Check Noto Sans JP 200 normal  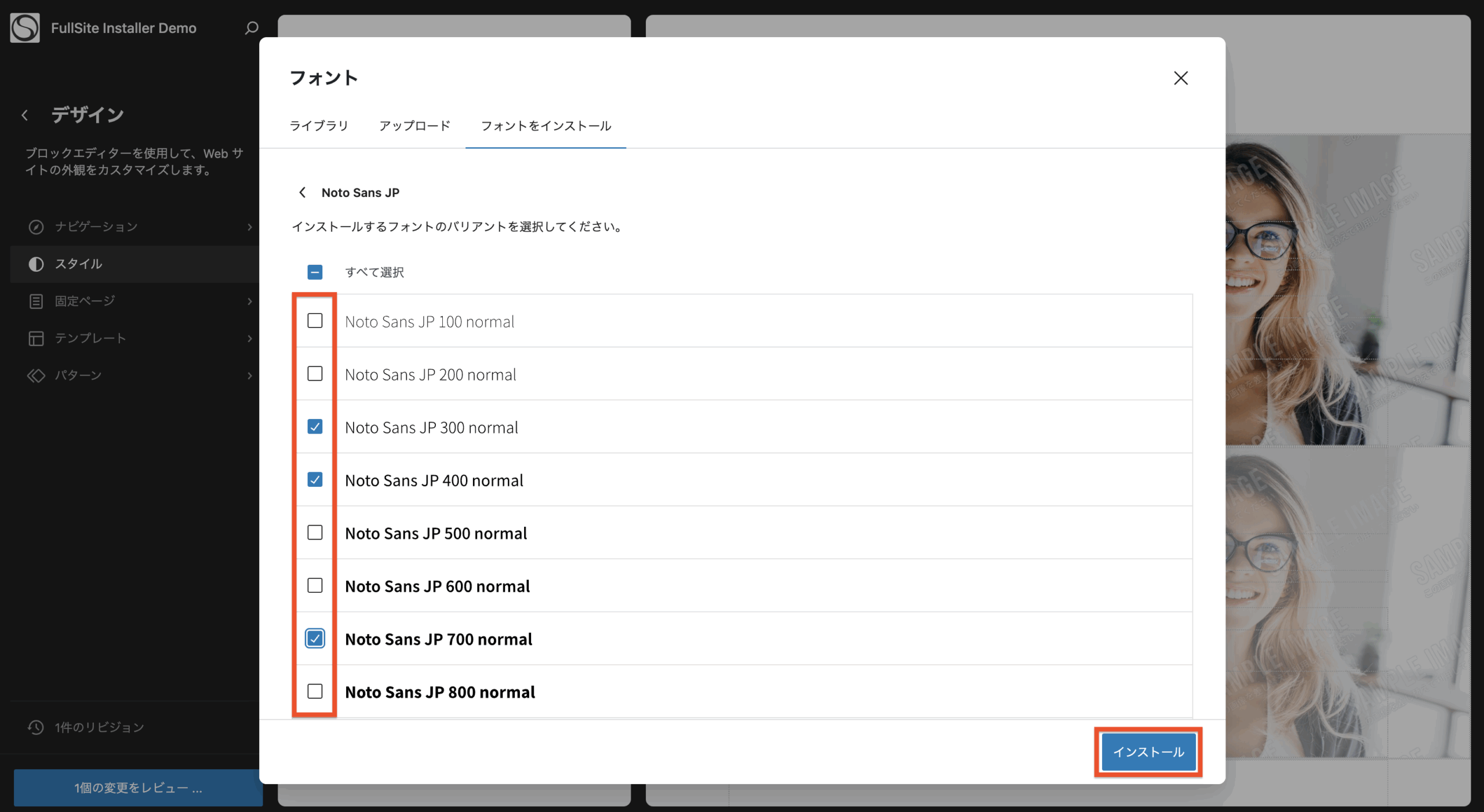point(315,373)
